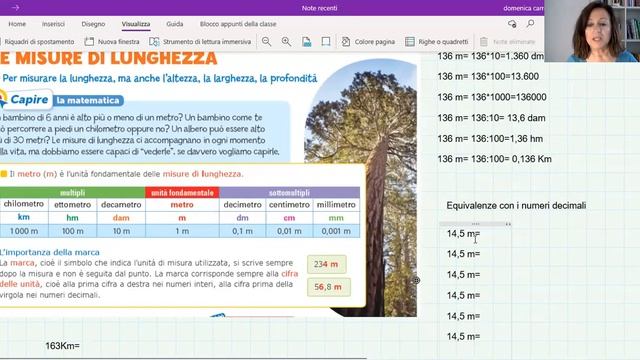Click the '56,8 m' example box
This screenshot has width=640, height=360.
[x=329, y=287]
